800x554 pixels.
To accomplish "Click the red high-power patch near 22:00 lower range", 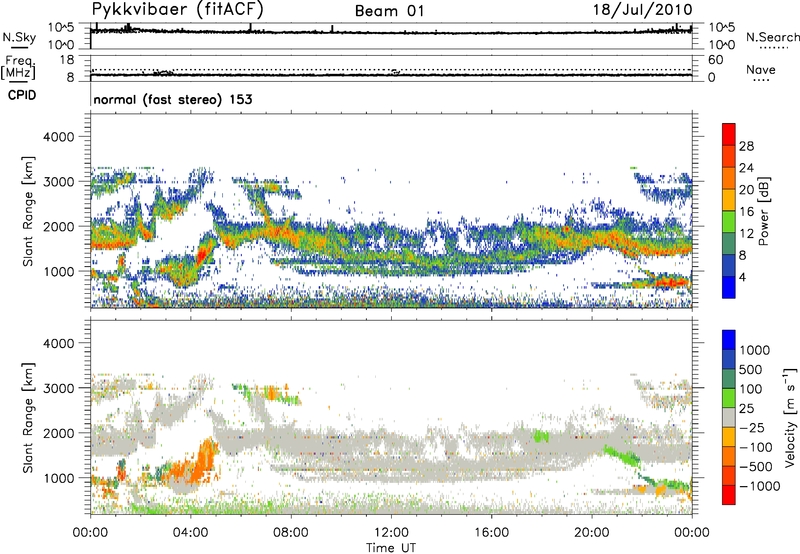I will click(671, 281).
